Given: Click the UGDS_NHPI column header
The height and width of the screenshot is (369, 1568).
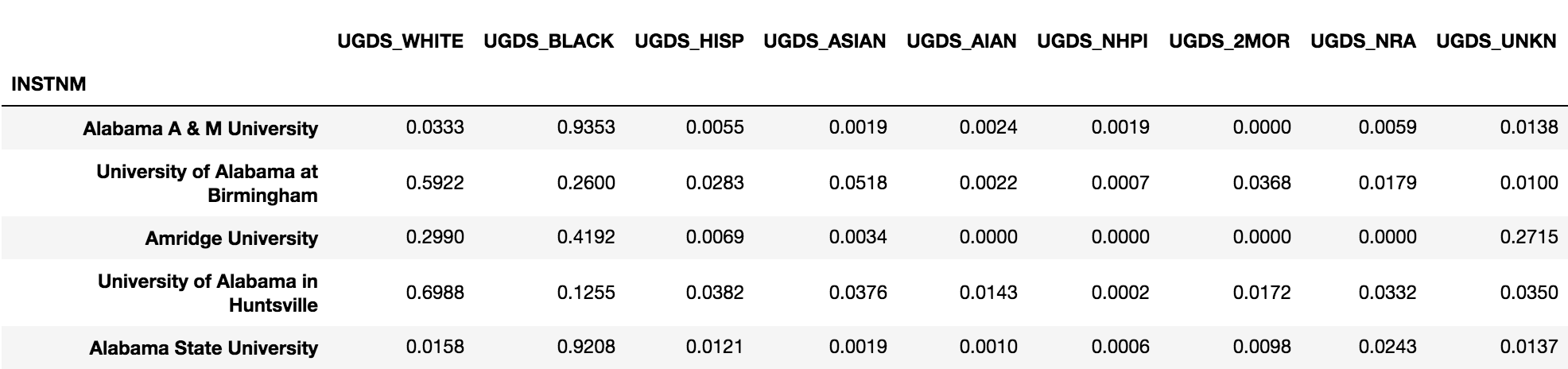Looking at the screenshot, I should click(x=1093, y=41).
